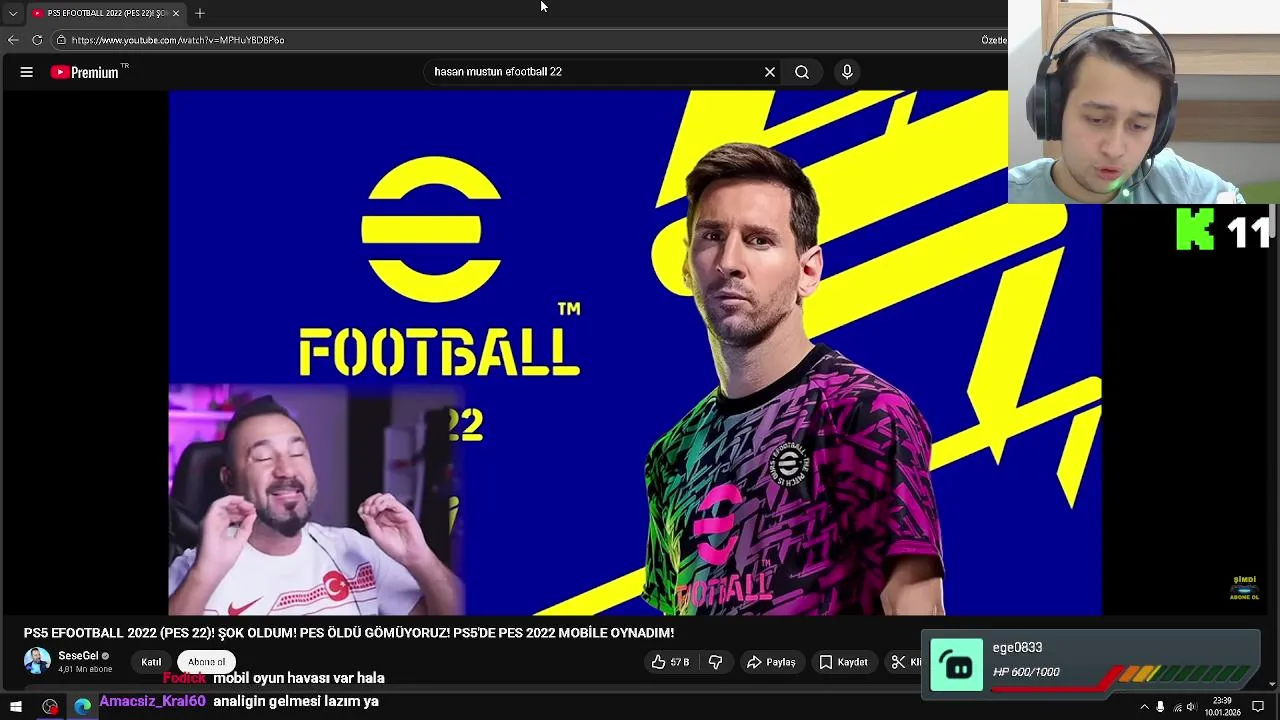Open system volume tray icon
Image resolution: width=1280 pixels, height=720 pixels.
(x=1192, y=707)
